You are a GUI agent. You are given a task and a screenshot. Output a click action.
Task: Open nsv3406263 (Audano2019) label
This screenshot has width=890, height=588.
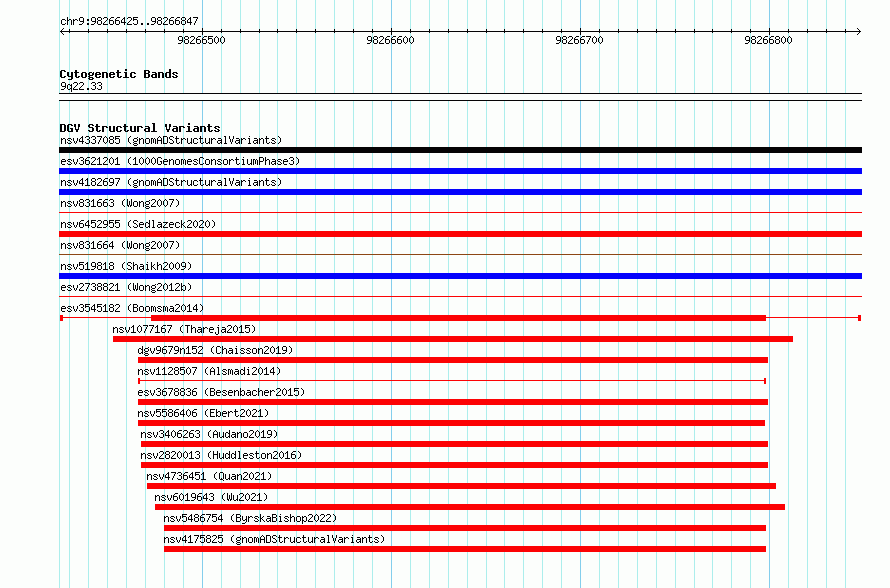[x=209, y=434]
